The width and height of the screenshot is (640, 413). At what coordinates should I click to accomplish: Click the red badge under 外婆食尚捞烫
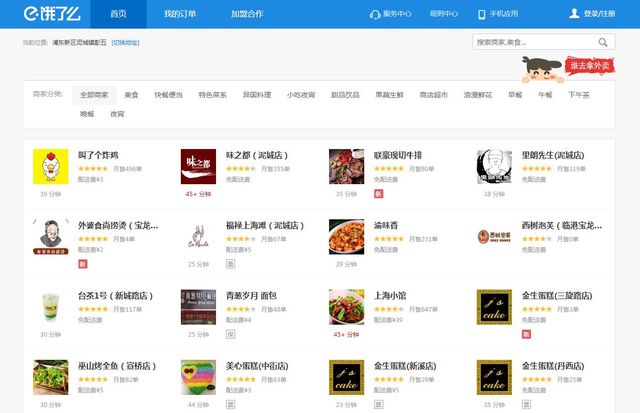click(83, 264)
